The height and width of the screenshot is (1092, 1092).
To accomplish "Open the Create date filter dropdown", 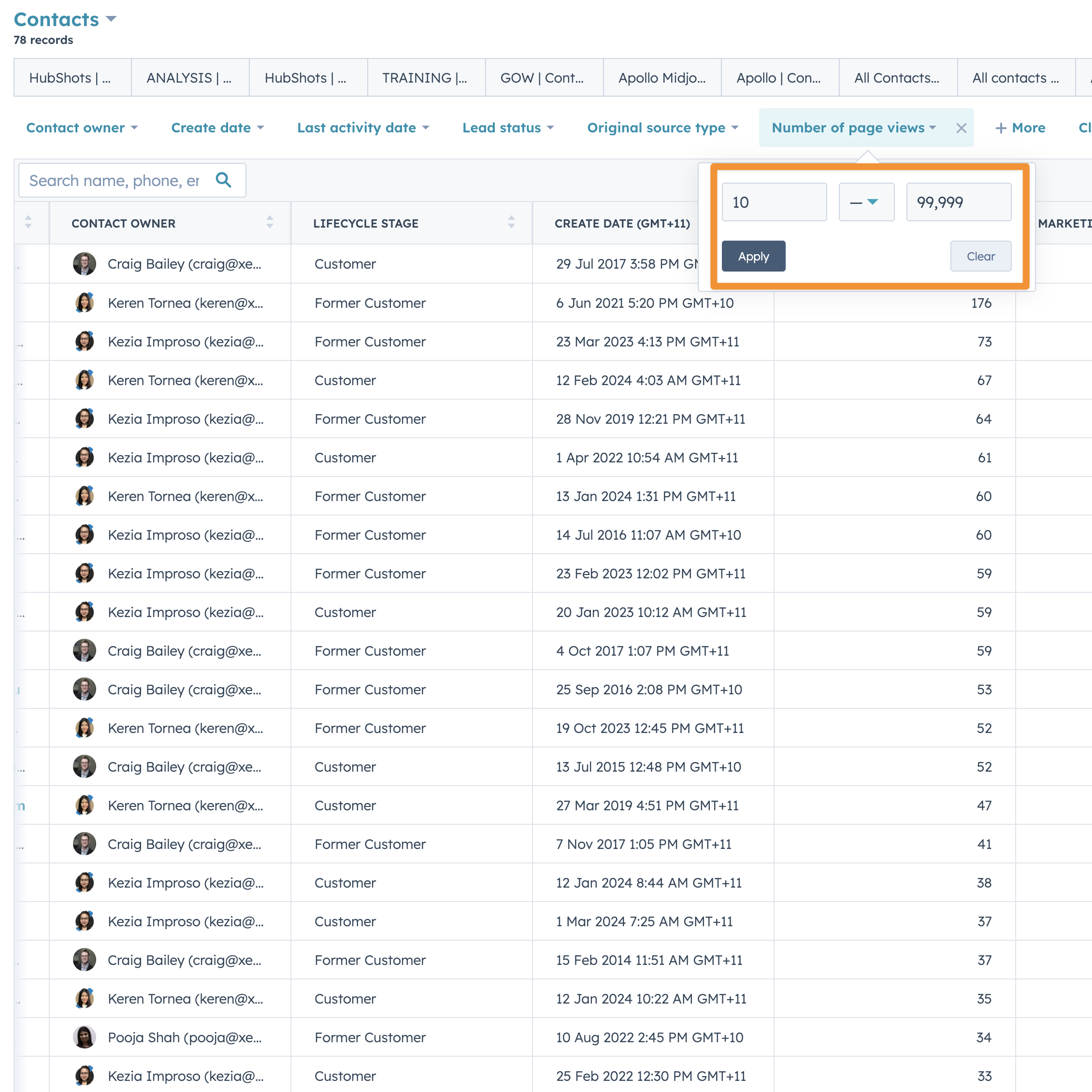I will (217, 129).
